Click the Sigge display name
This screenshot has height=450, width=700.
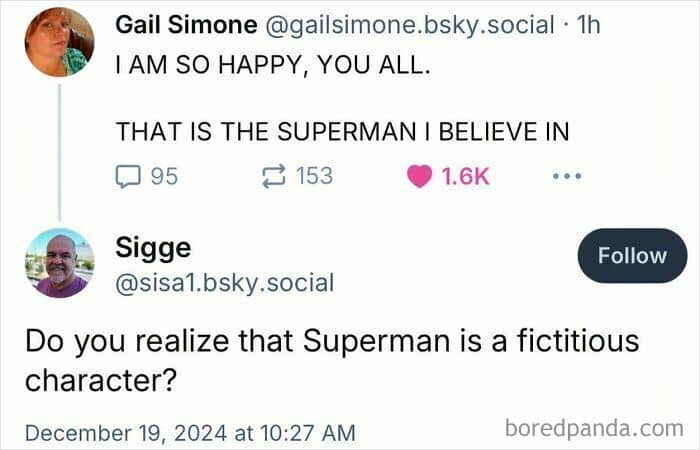tap(153, 247)
